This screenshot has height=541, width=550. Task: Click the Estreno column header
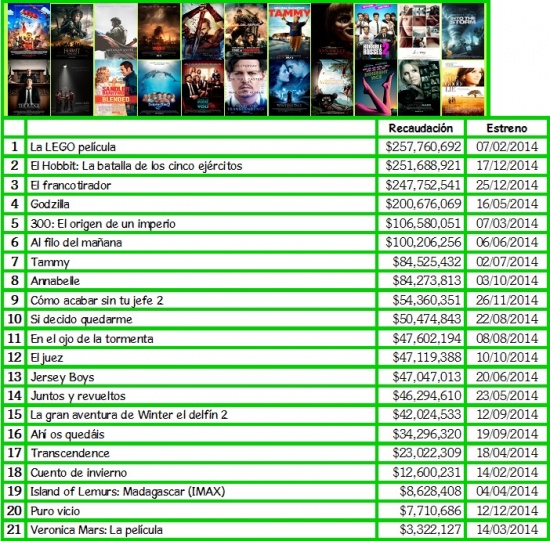(x=507, y=128)
